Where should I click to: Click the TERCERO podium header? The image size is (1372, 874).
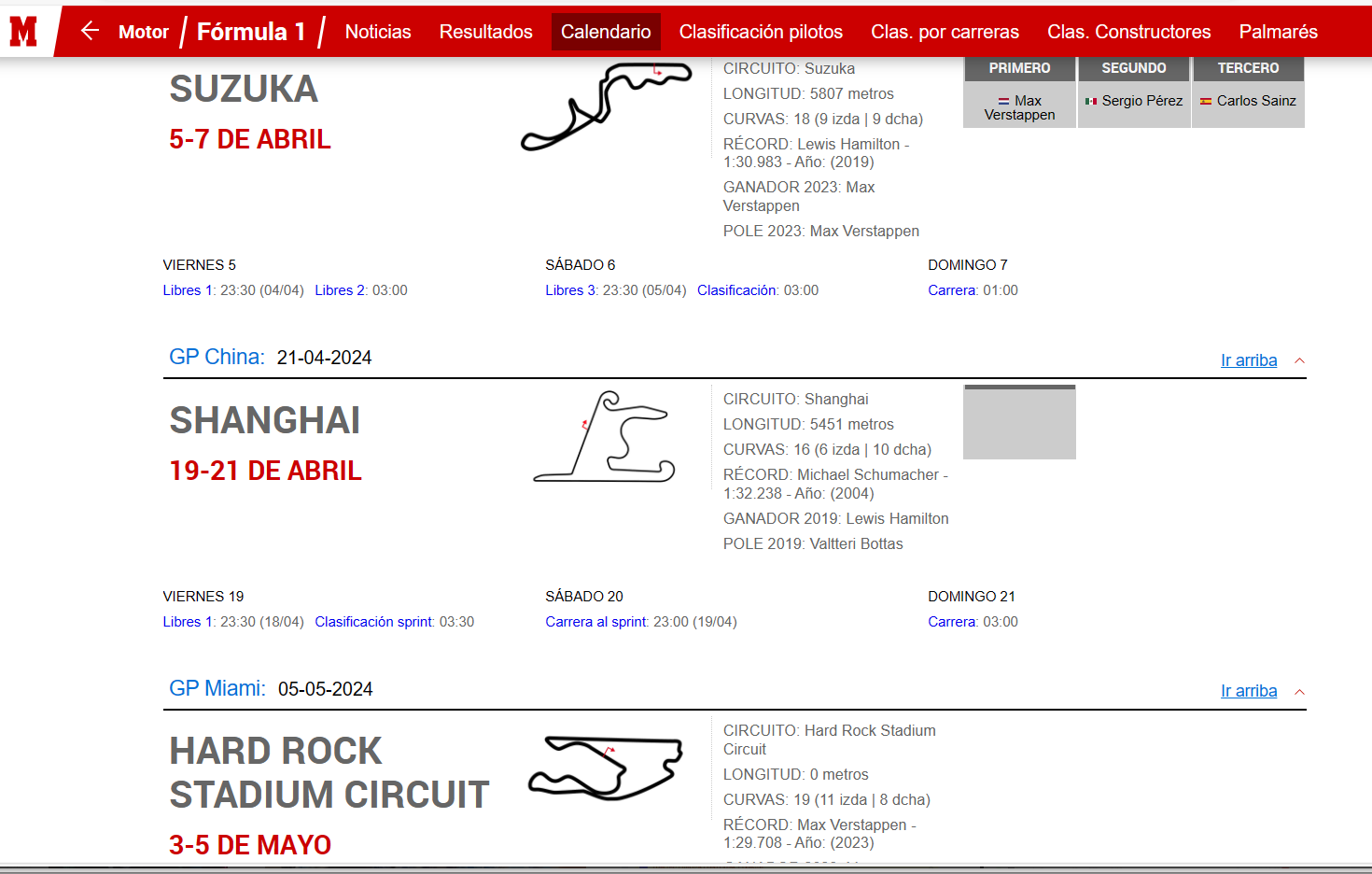[x=1249, y=68]
